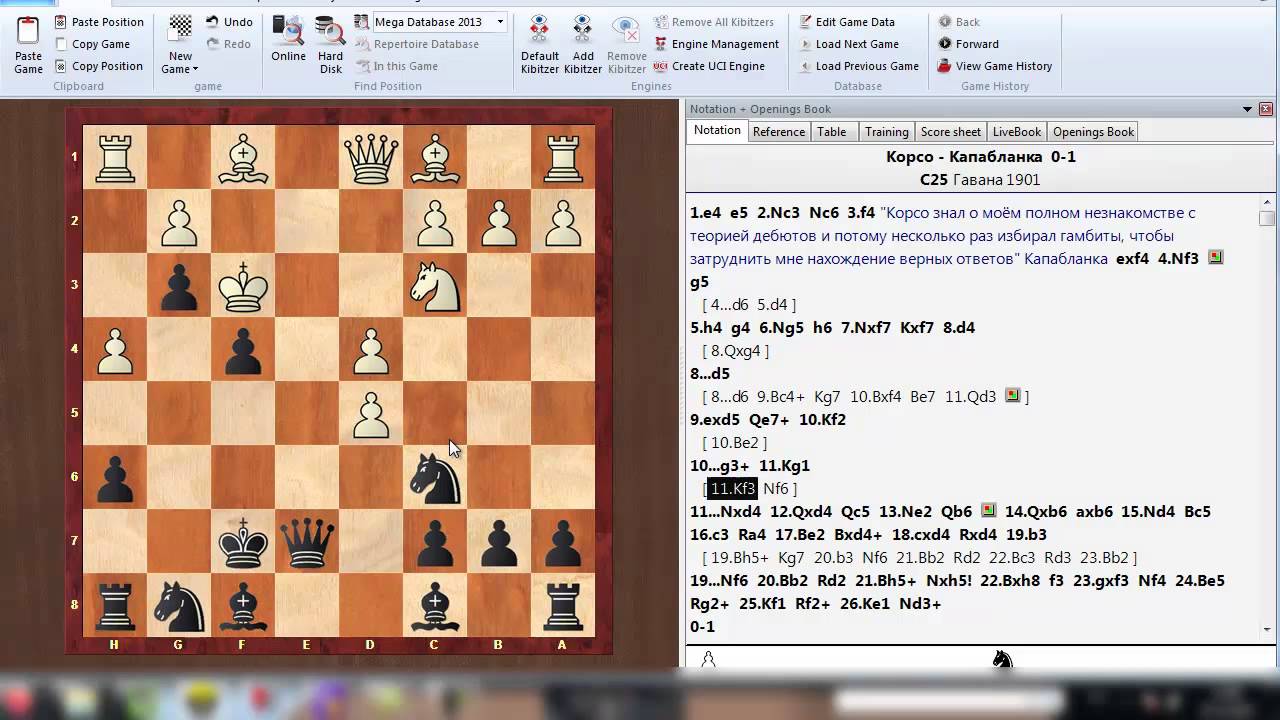1280x720 pixels.
Task: Click the Hard Disk search icon
Action: 330,32
